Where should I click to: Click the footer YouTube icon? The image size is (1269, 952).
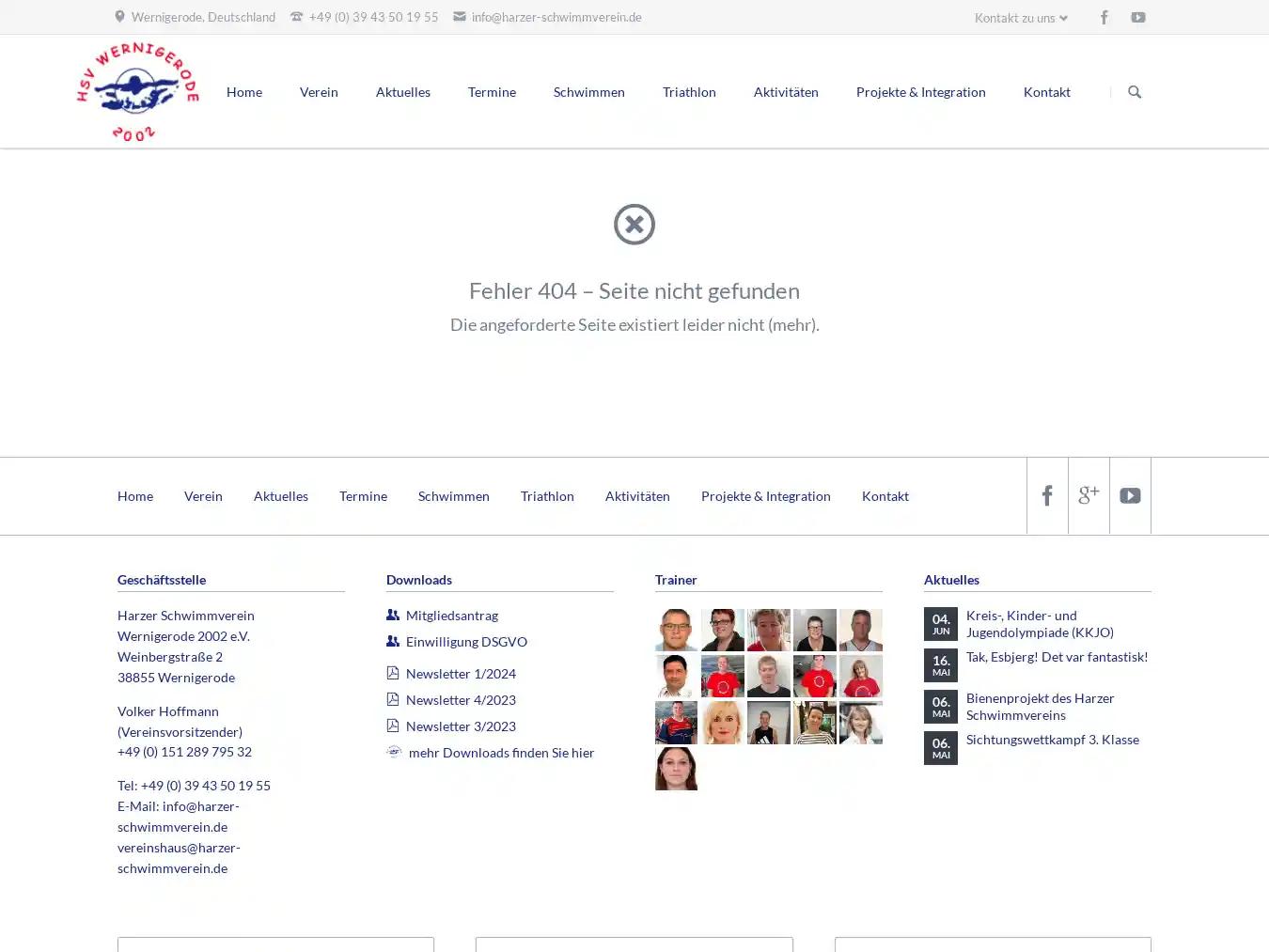coord(1130,495)
